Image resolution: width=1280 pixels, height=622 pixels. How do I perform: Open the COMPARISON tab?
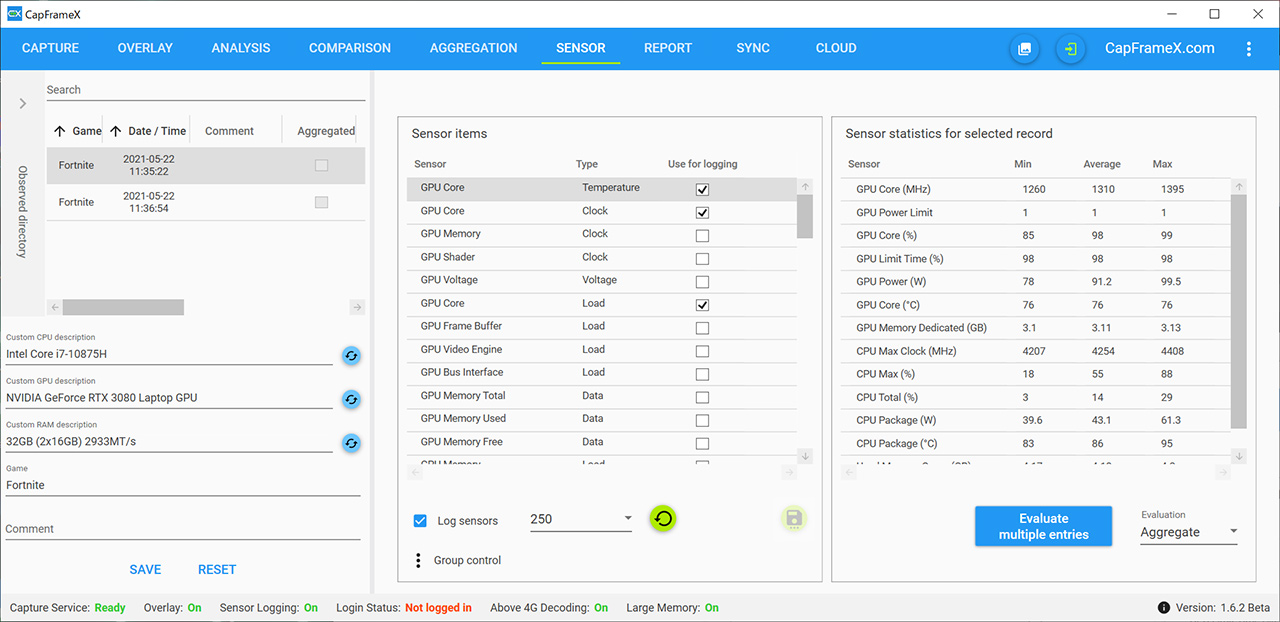[350, 48]
